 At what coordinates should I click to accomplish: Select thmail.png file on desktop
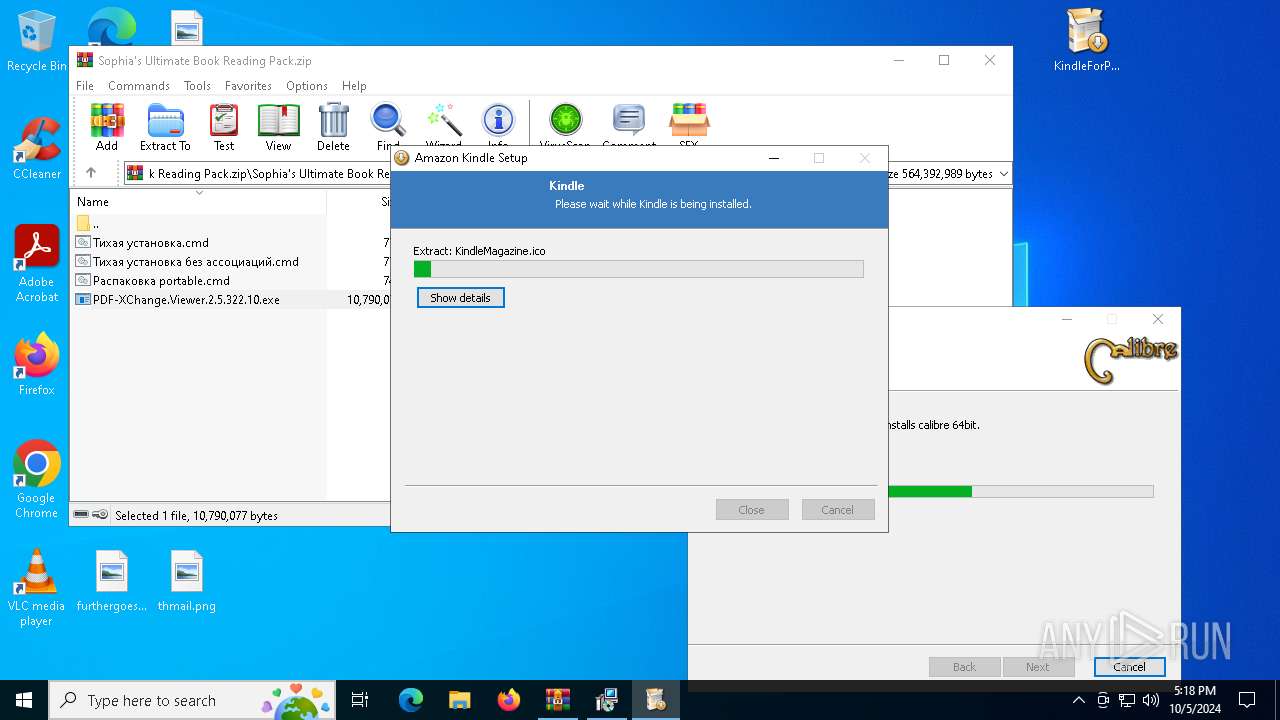tap(187, 581)
